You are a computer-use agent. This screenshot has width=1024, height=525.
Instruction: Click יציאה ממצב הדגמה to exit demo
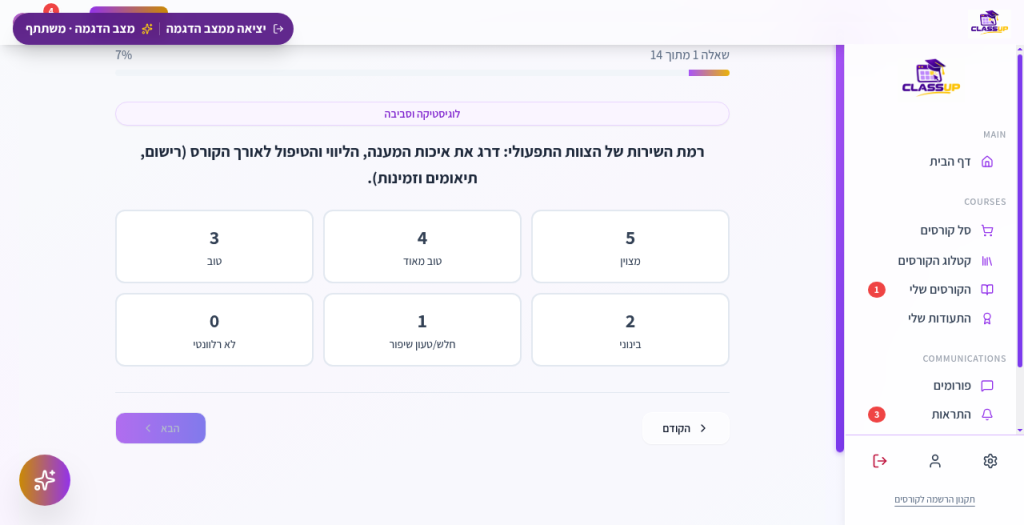click(216, 29)
